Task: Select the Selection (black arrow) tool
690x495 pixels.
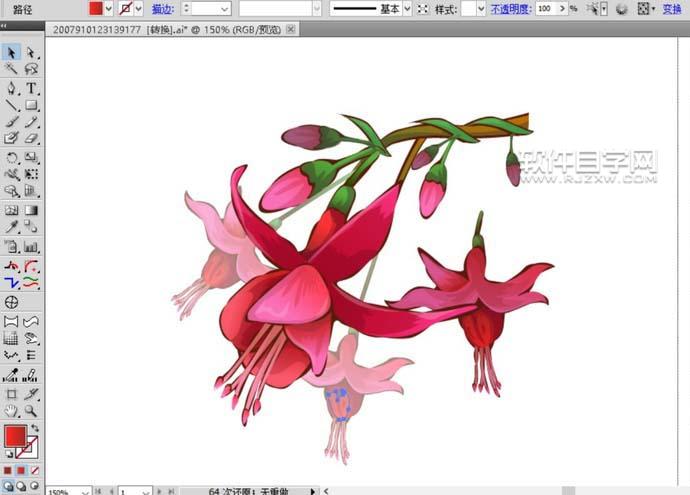Action: 12,52
